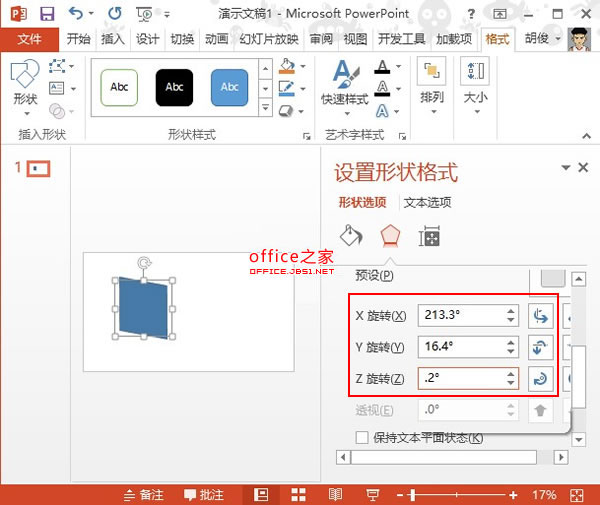Viewport: 600px width, 505px height.
Task: Open the shapes gallery (形状)
Action: point(25,88)
